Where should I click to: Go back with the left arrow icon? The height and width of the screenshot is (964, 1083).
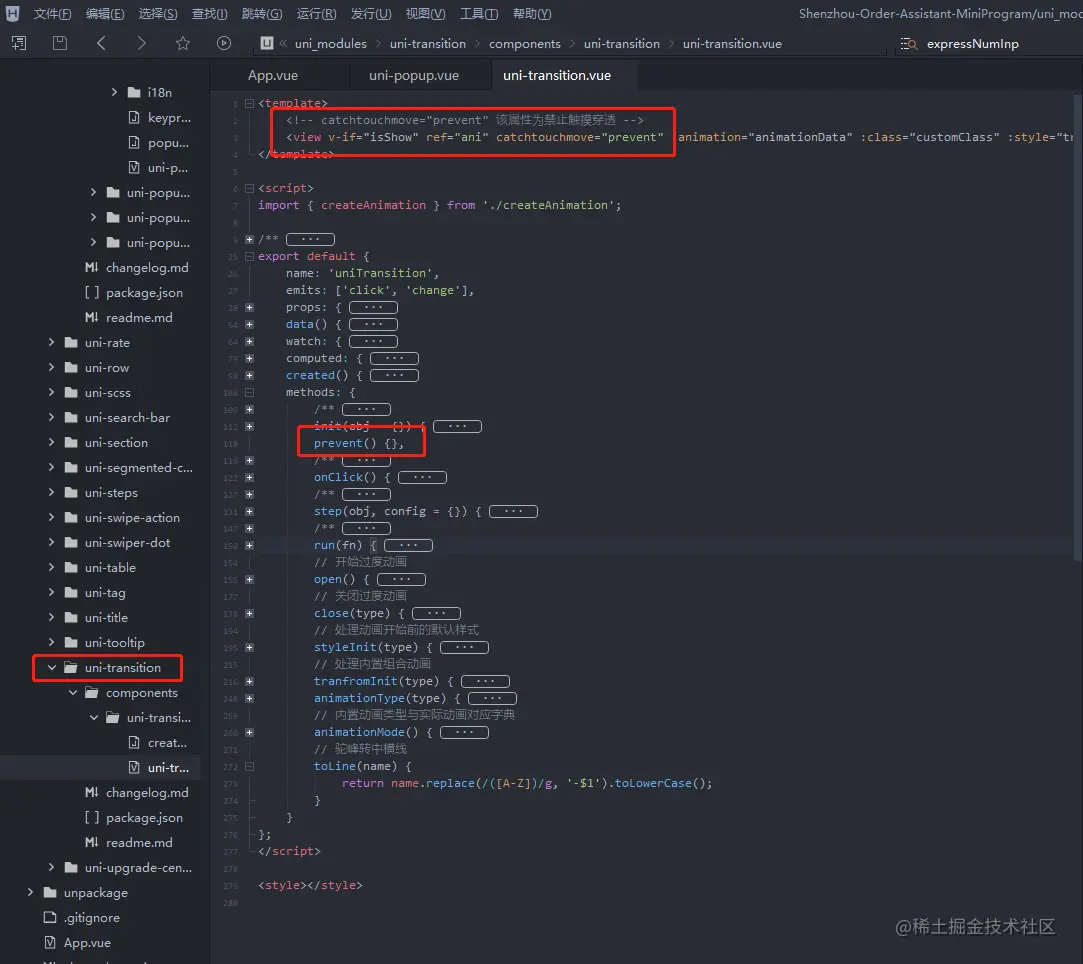pyautogui.click(x=102, y=44)
